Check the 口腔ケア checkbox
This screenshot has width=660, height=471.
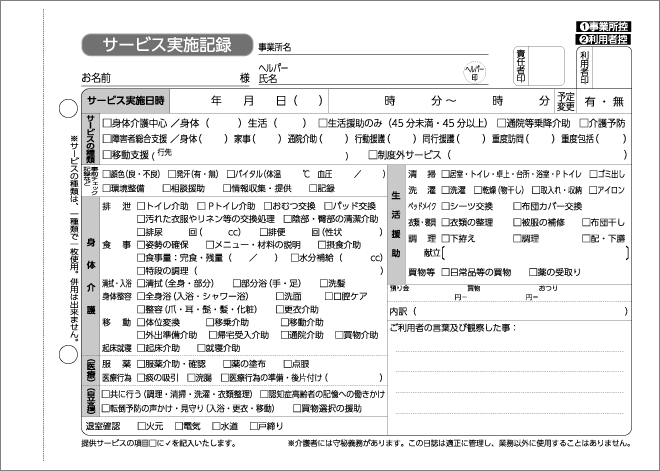point(329,296)
